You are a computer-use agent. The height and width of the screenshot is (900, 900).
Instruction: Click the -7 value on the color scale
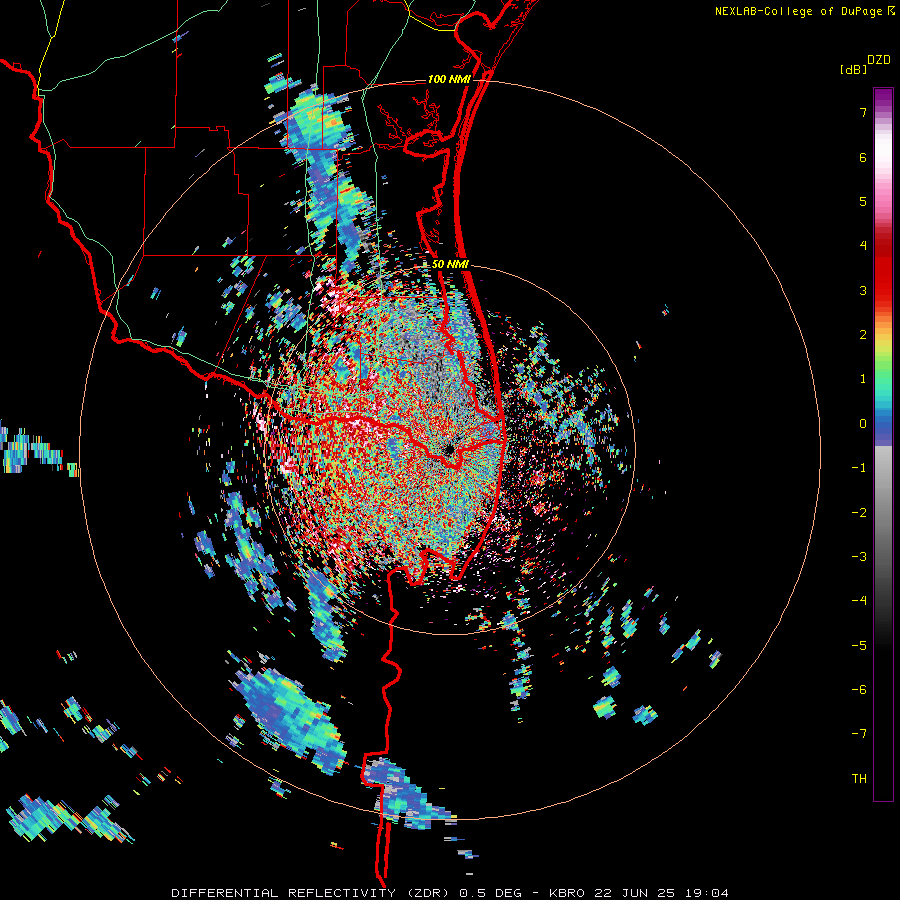(x=859, y=734)
